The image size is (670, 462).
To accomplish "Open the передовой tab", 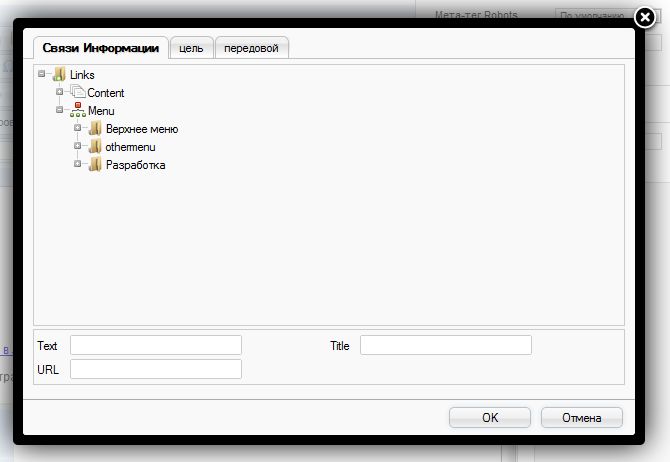I will click(x=251, y=48).
